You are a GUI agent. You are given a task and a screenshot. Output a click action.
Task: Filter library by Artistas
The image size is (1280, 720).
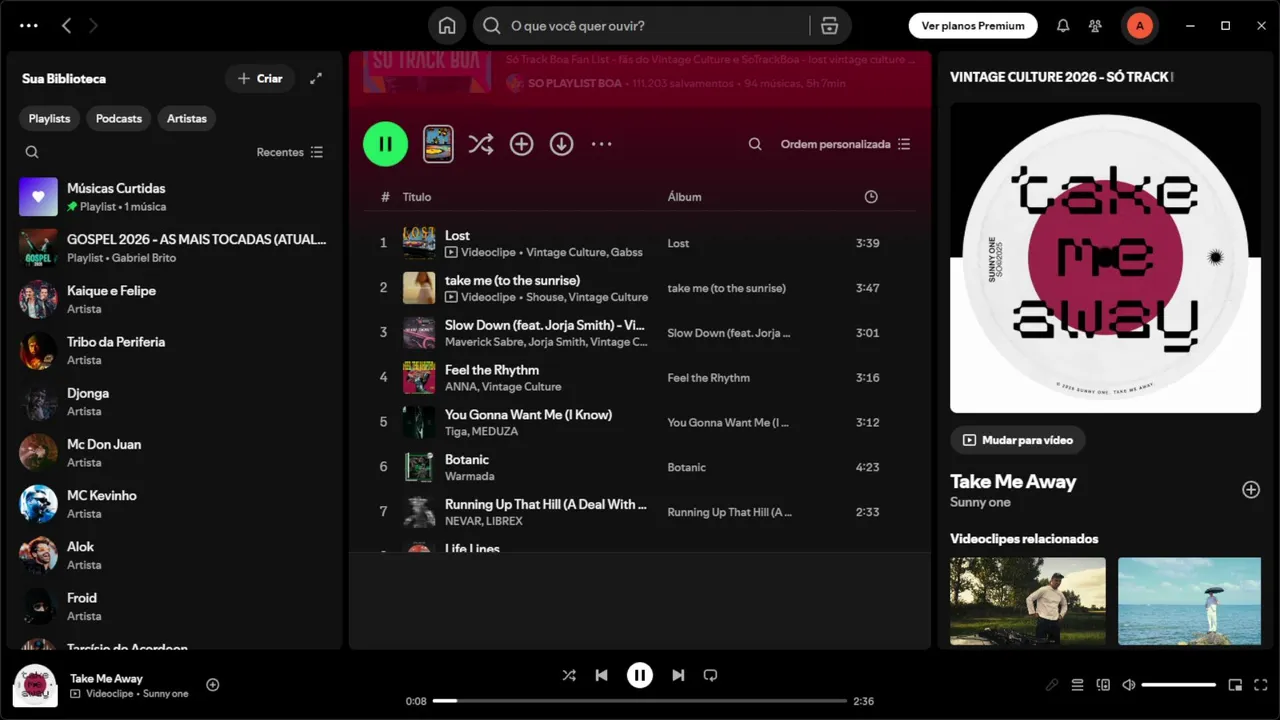click(187, 118)
